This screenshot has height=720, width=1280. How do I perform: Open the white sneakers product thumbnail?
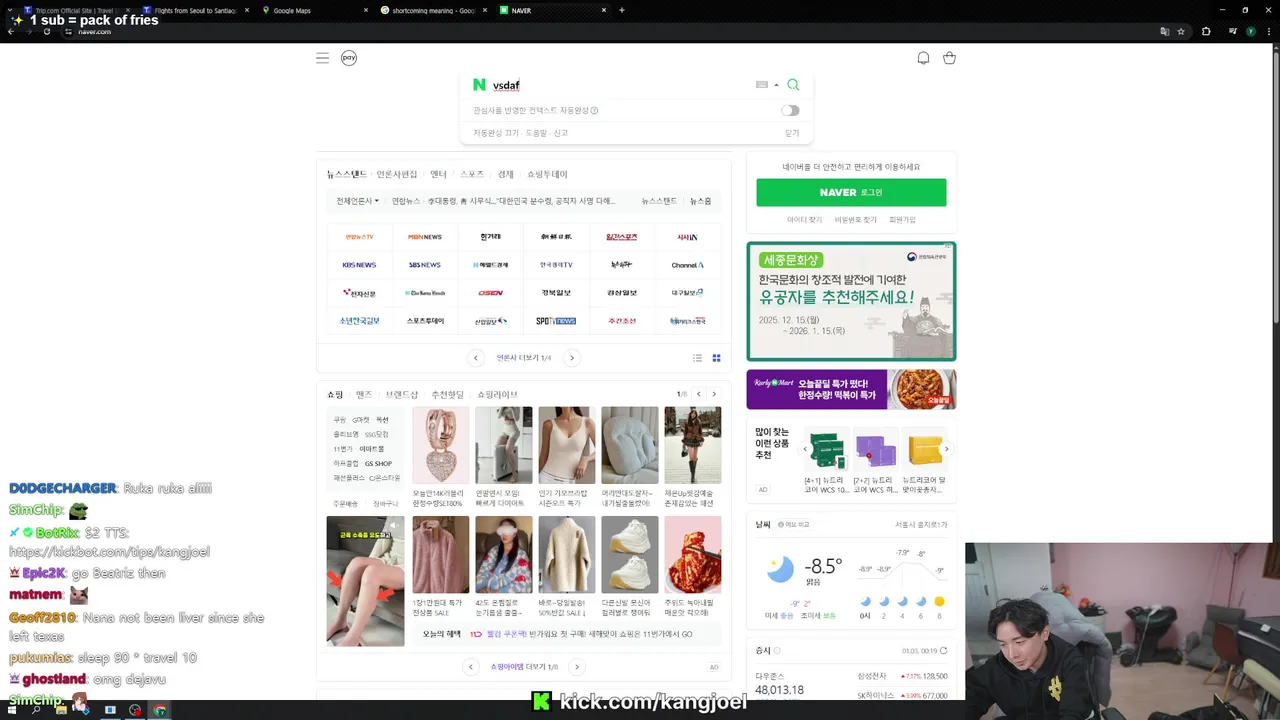[629, 555]
